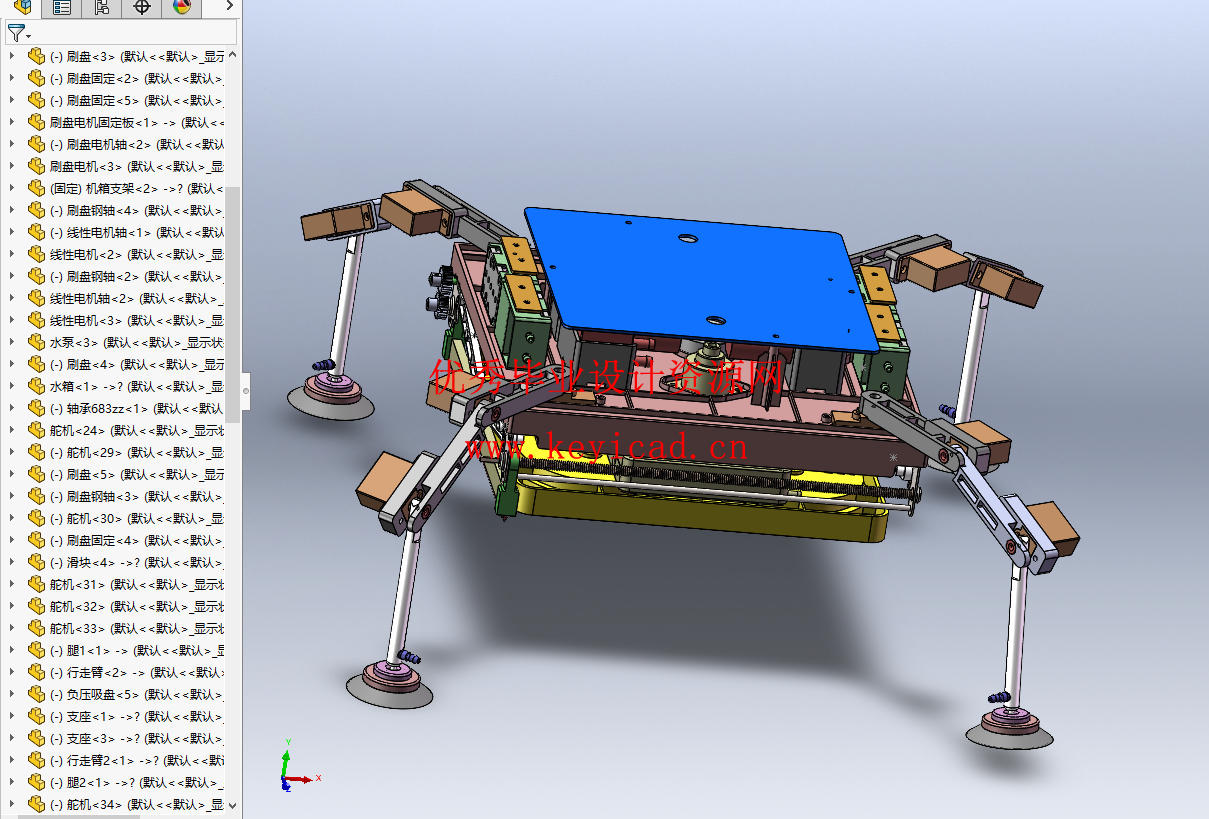Screen dimensions: 1209x819
Task: Click the tree filter funnel icon
Action: pyautogui.click(x=17, y=33)
